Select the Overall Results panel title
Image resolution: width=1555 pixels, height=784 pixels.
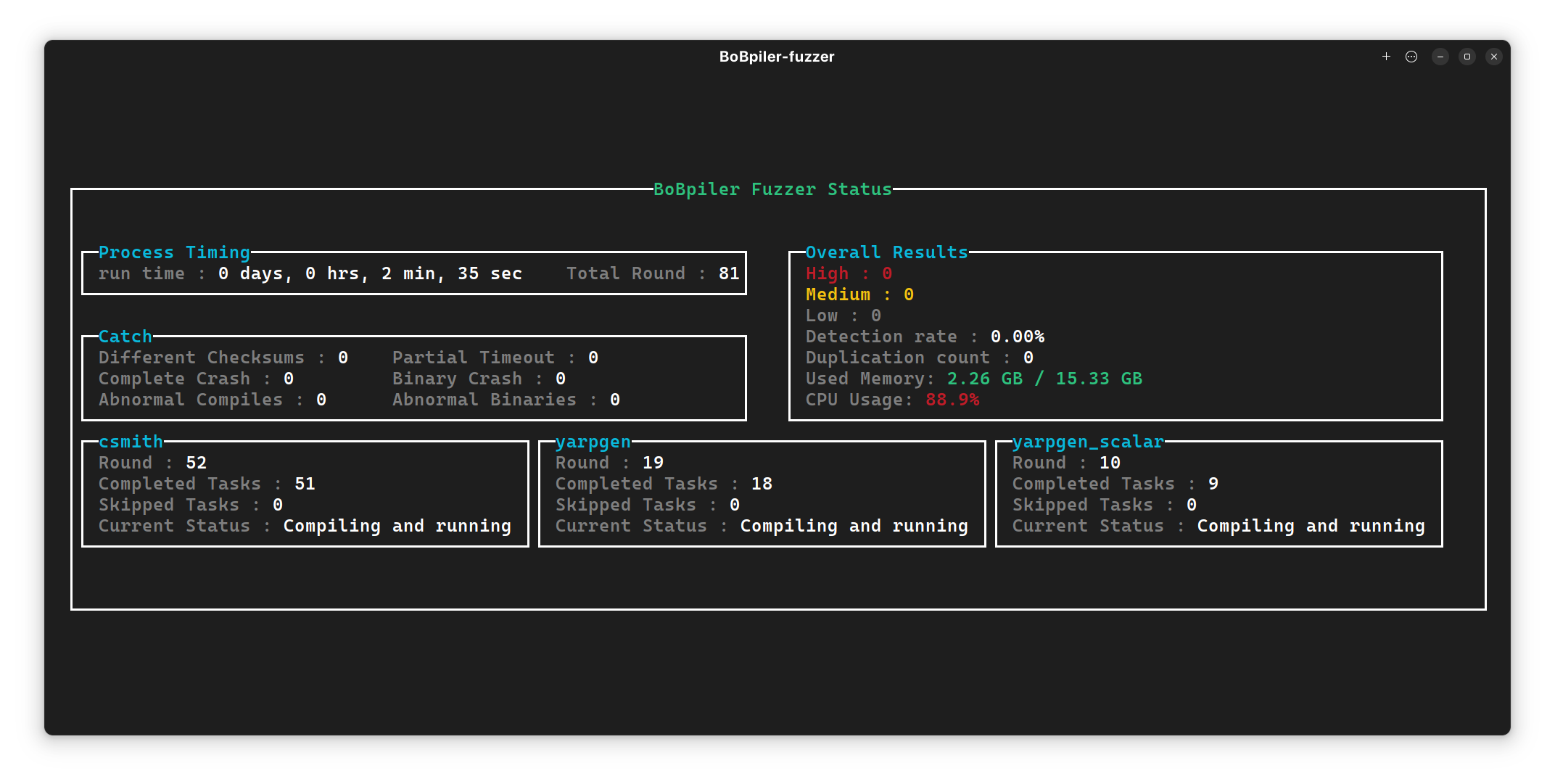886,252
